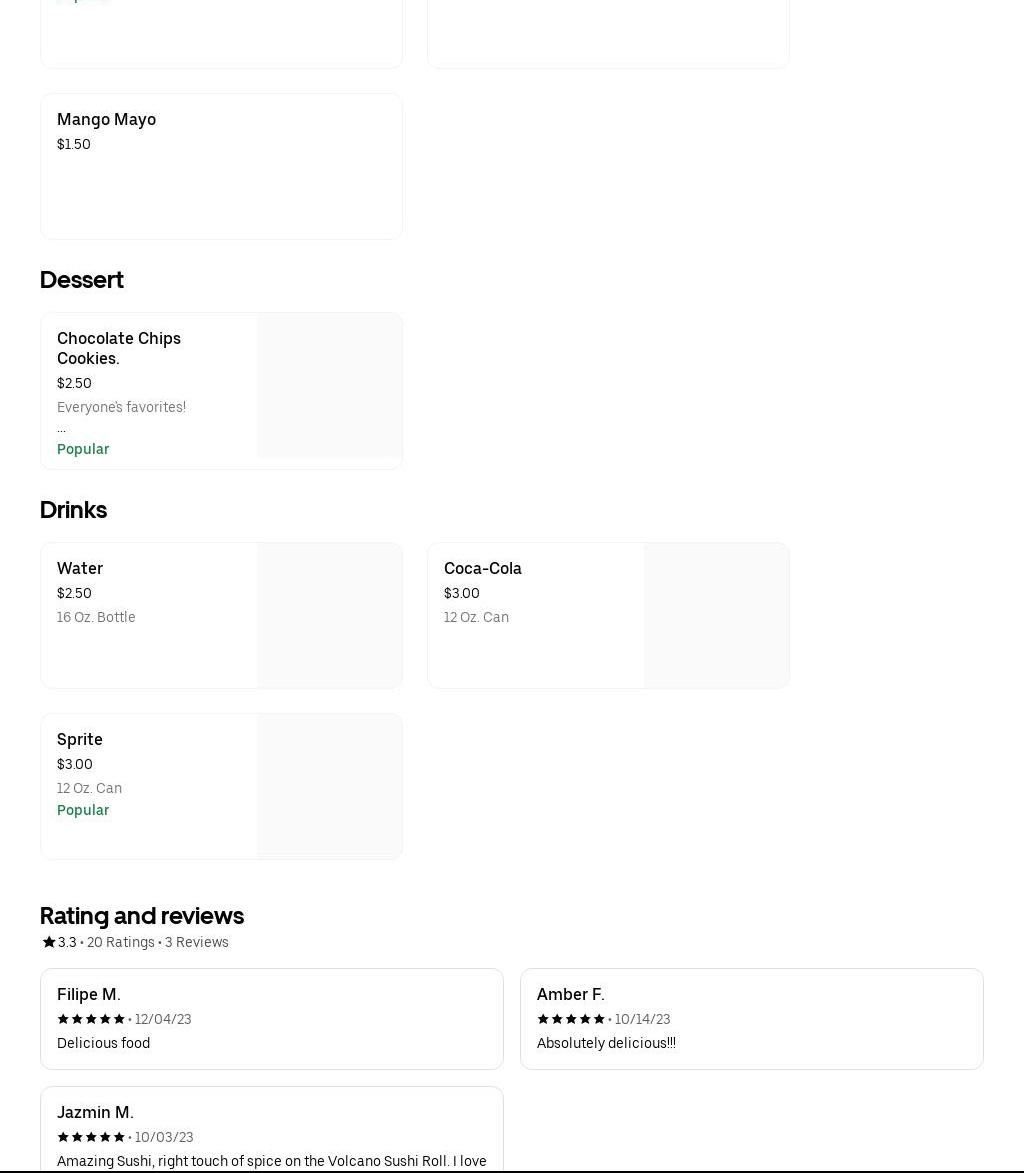Click the Popular tag under Sprite

click(x=83, y=810)
